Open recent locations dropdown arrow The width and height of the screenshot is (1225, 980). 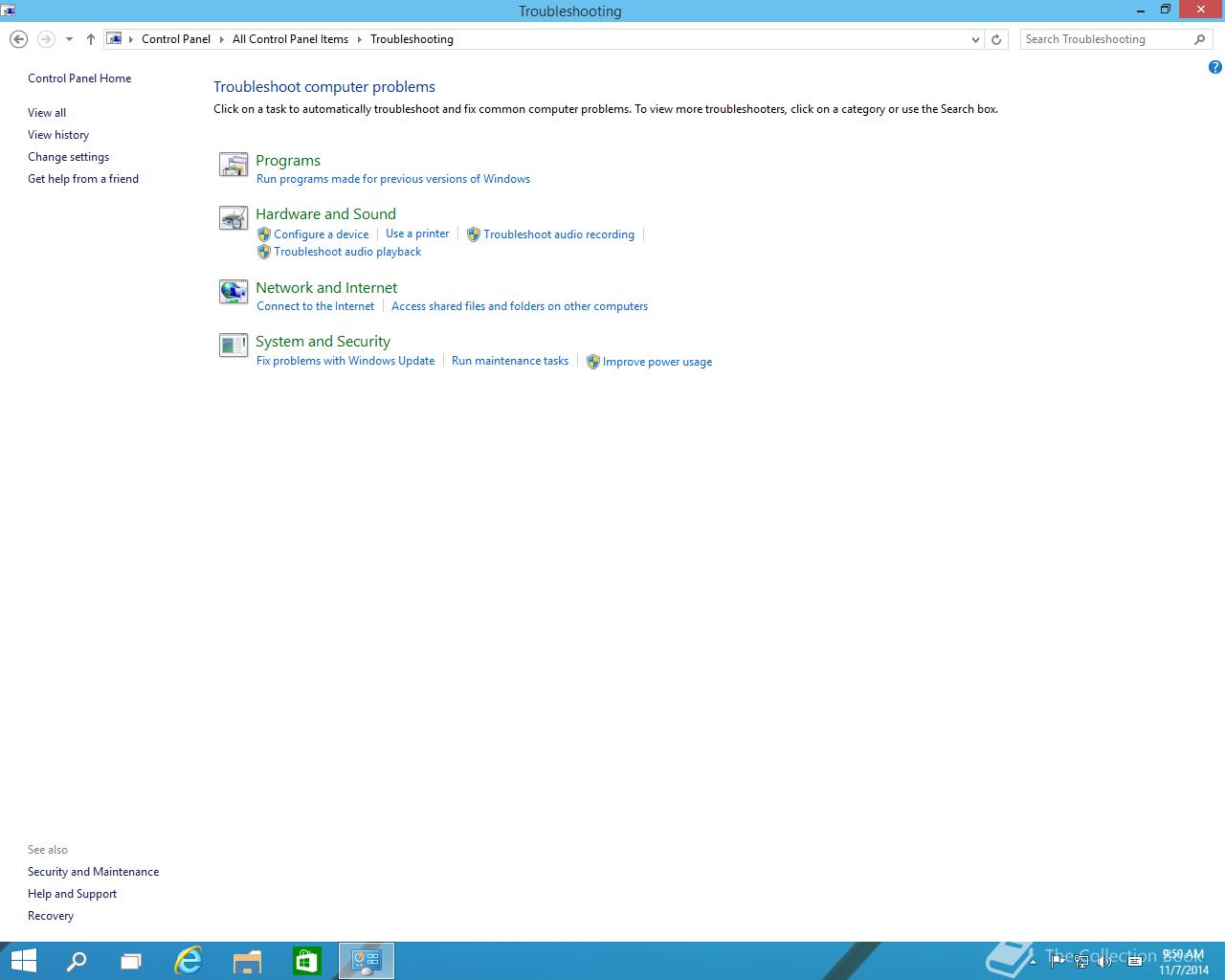(69, 39)
